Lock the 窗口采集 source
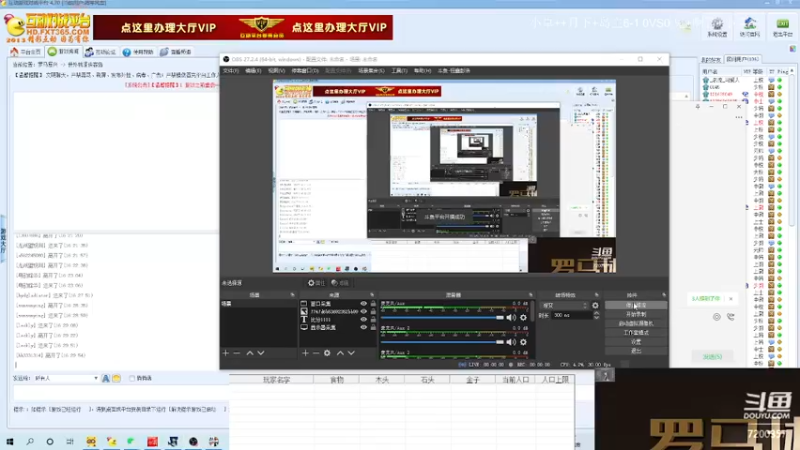Viewport: 800px width, 450px height. click(x=373, y=304)
